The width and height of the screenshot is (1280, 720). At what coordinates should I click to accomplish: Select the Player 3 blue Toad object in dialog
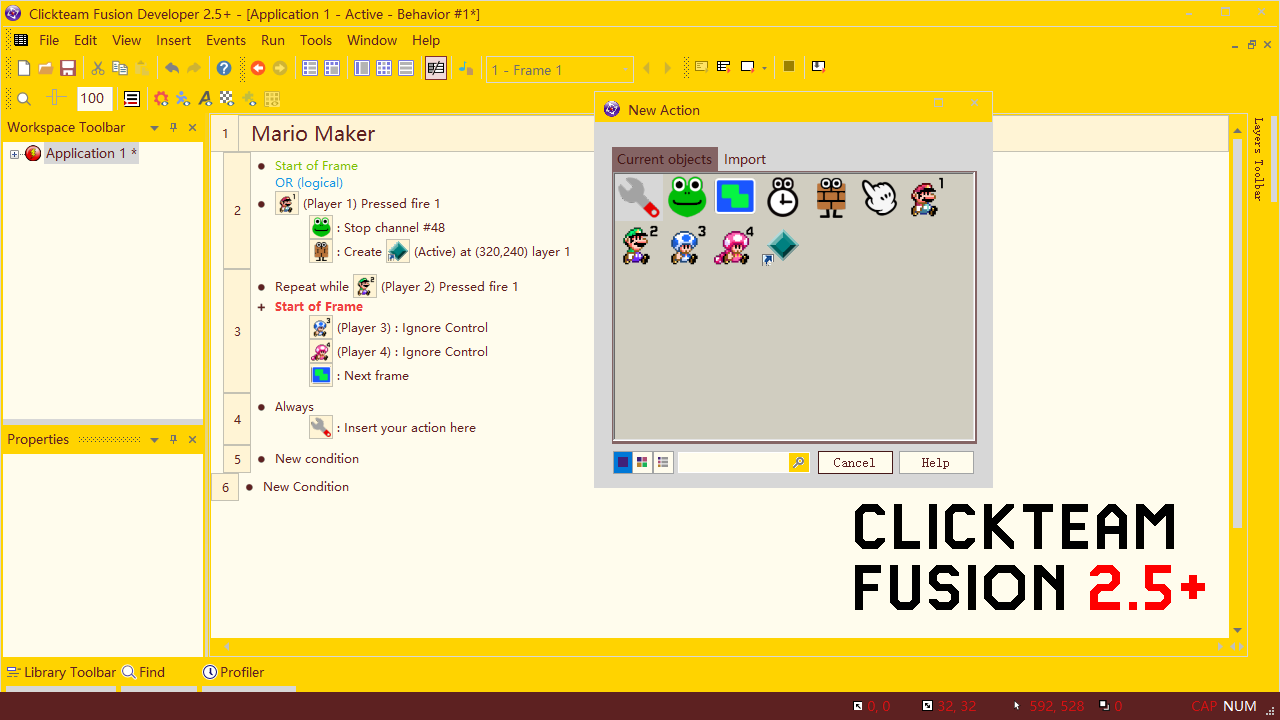coord(687,245)
